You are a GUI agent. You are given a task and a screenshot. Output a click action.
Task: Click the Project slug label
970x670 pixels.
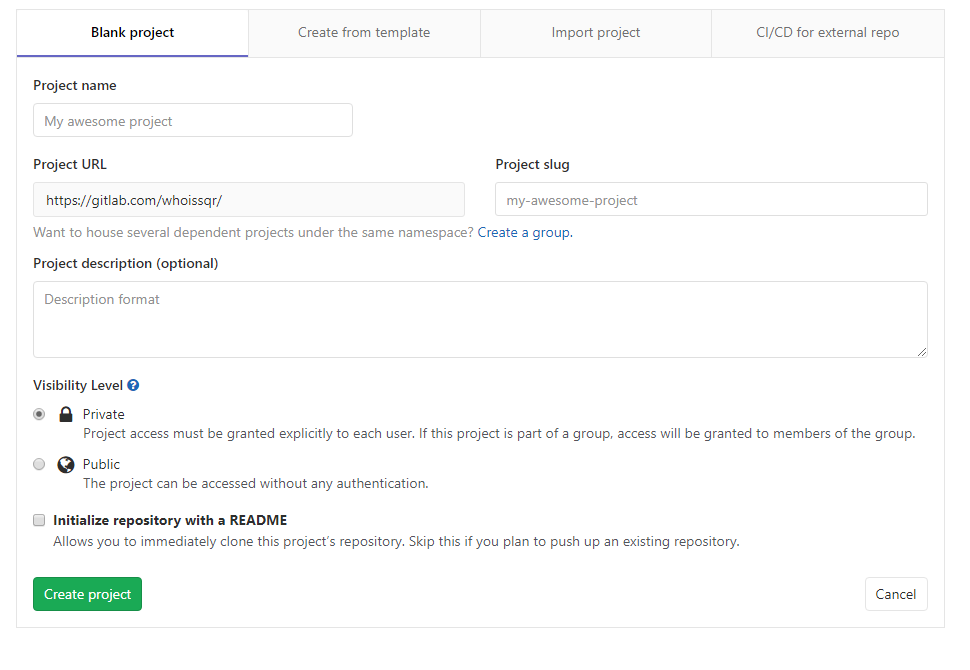pos(533,165)
